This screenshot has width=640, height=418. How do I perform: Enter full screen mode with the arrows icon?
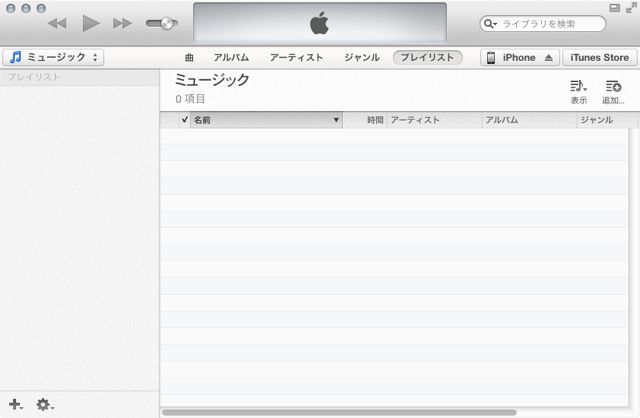(631, 8)
